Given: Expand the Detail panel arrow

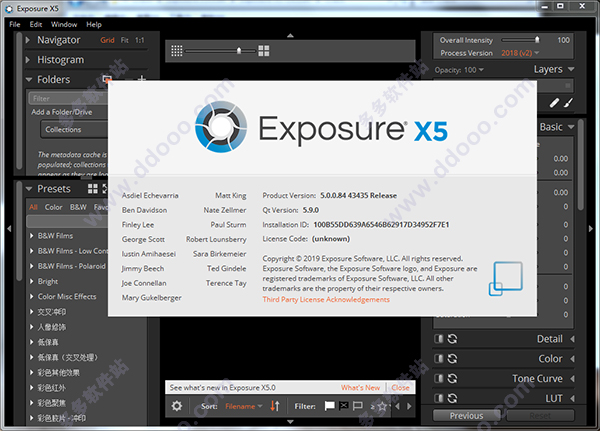Looking at the screenshot, I should pyautogui.click(x=572, y=339).
